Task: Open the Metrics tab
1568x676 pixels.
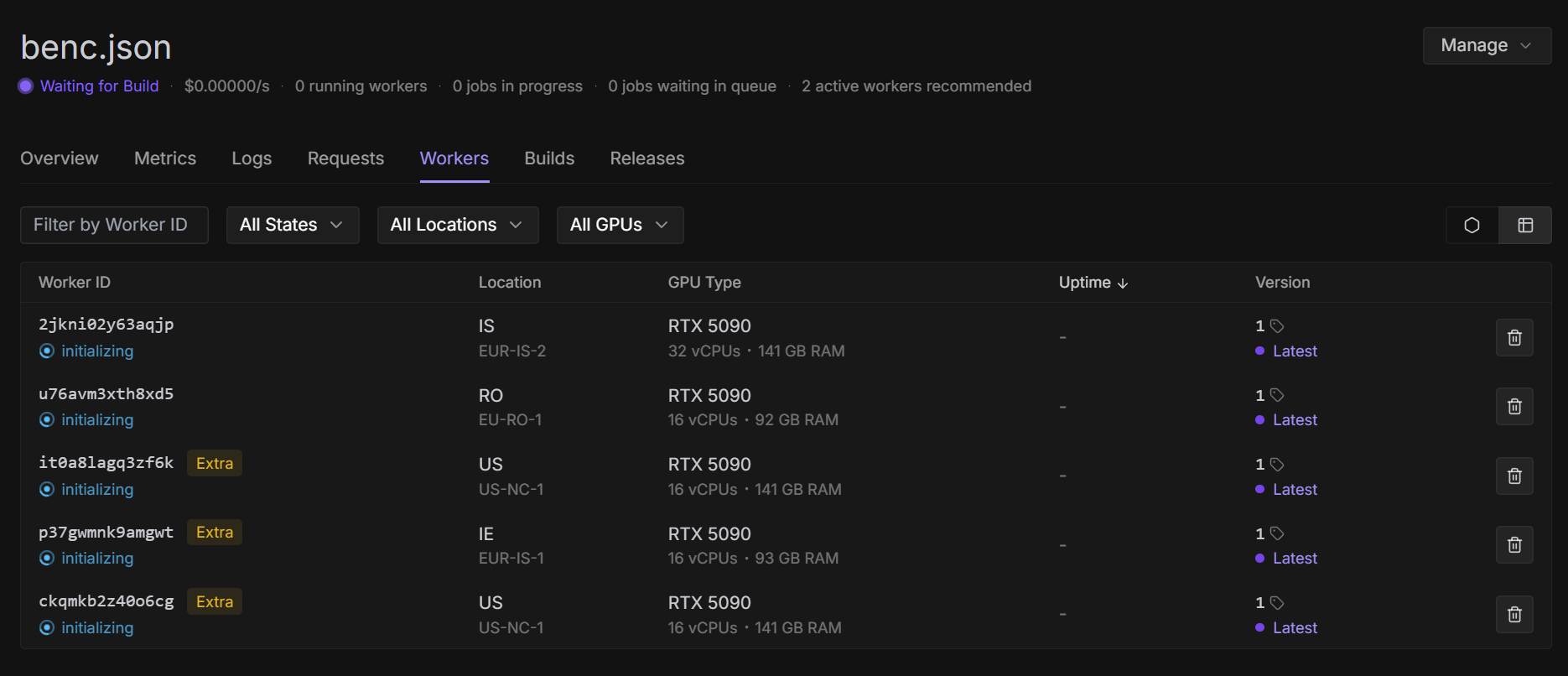Action: tap(165, 159)
